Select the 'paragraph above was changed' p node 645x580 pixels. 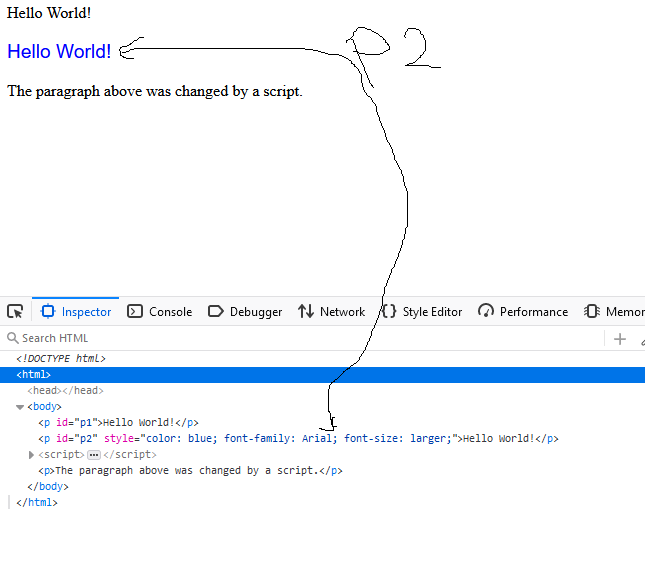pyautogui.click(x=190, y=471)
